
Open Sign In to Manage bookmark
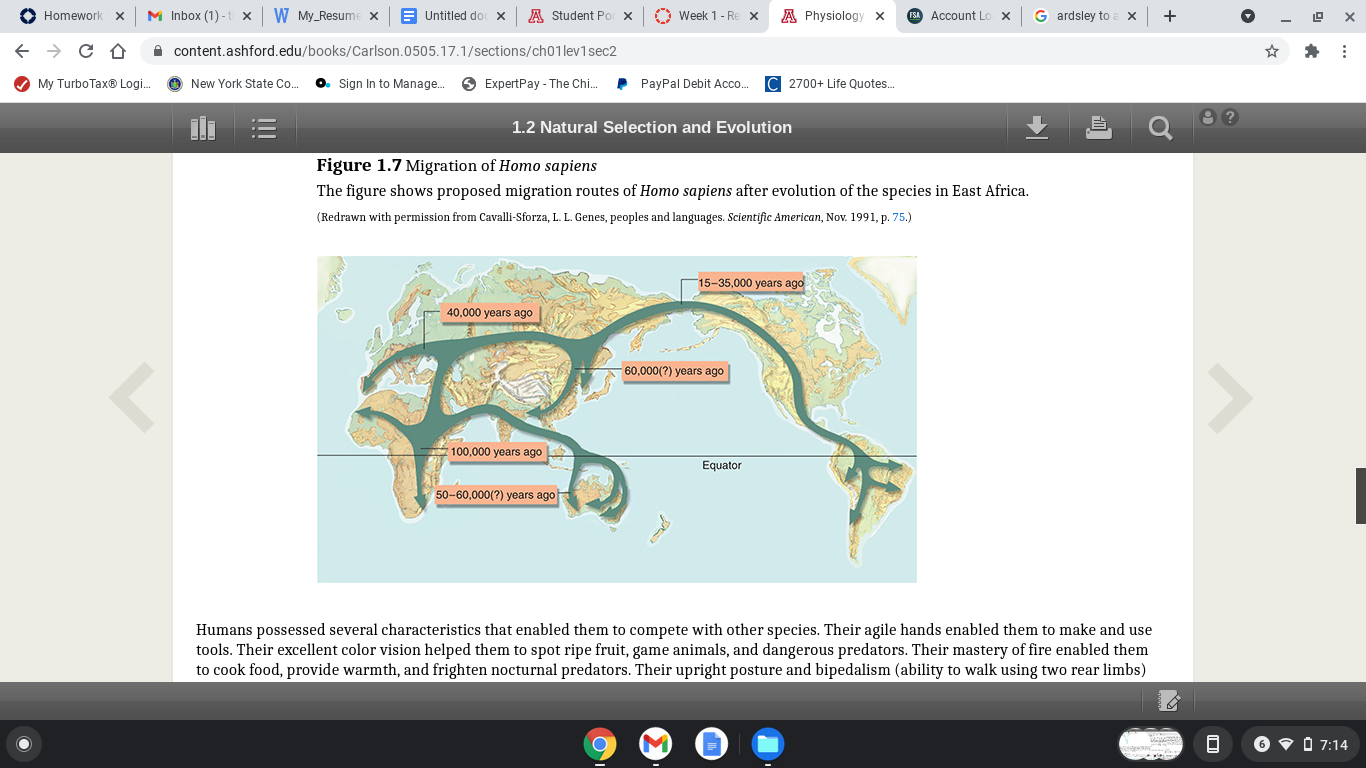[x=380, y=84]
